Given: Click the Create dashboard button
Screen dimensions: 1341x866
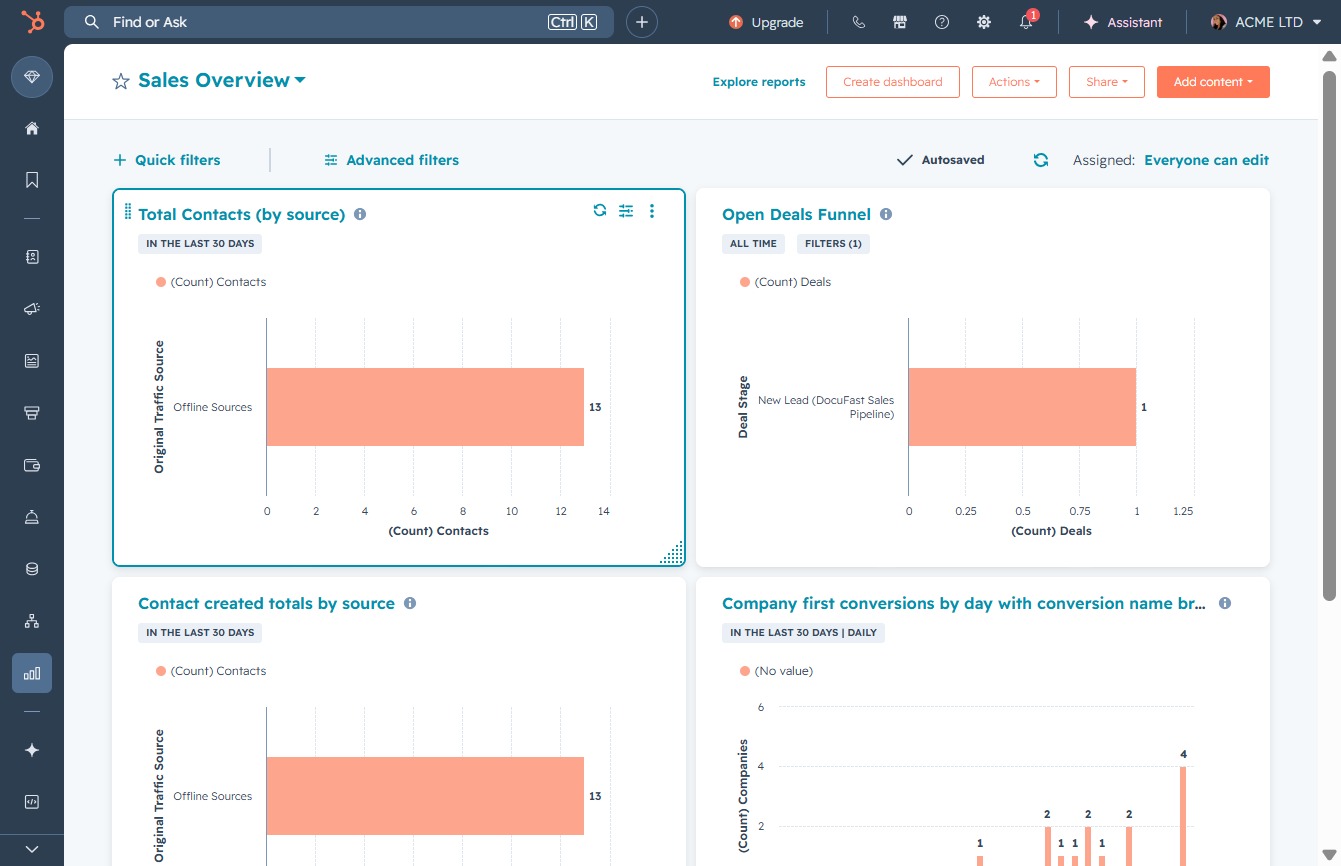Looking at the screenshot, I should (x=893, y=82).
